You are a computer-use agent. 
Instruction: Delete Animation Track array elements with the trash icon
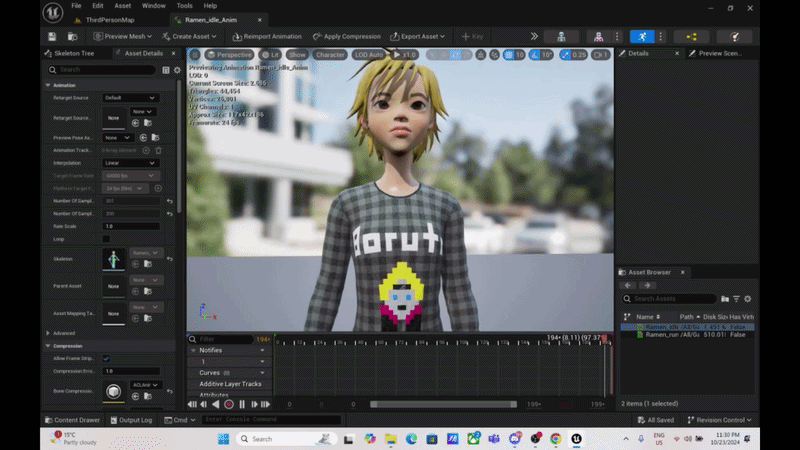(159, 150)
